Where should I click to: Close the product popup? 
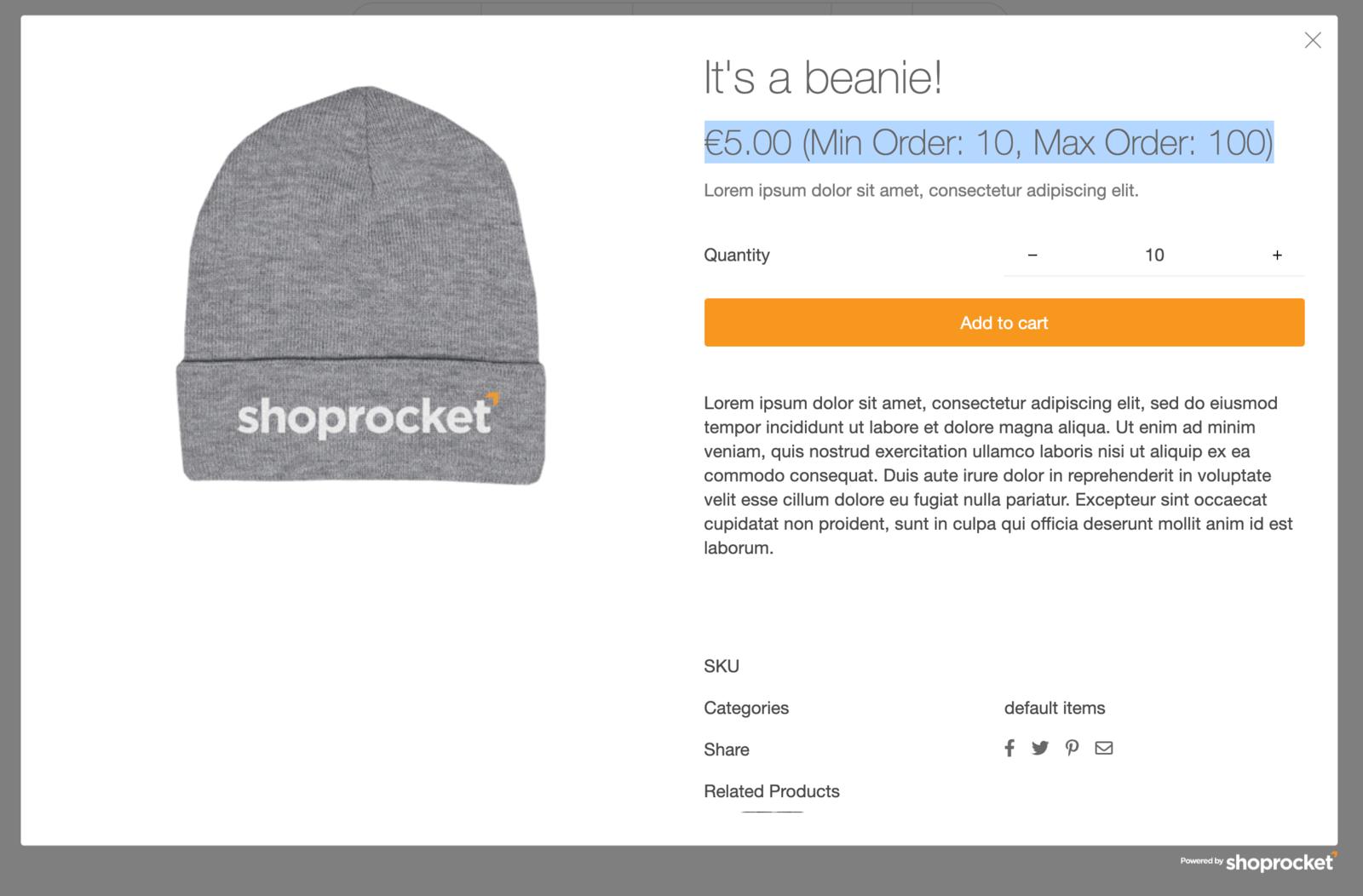[1313, 40]
